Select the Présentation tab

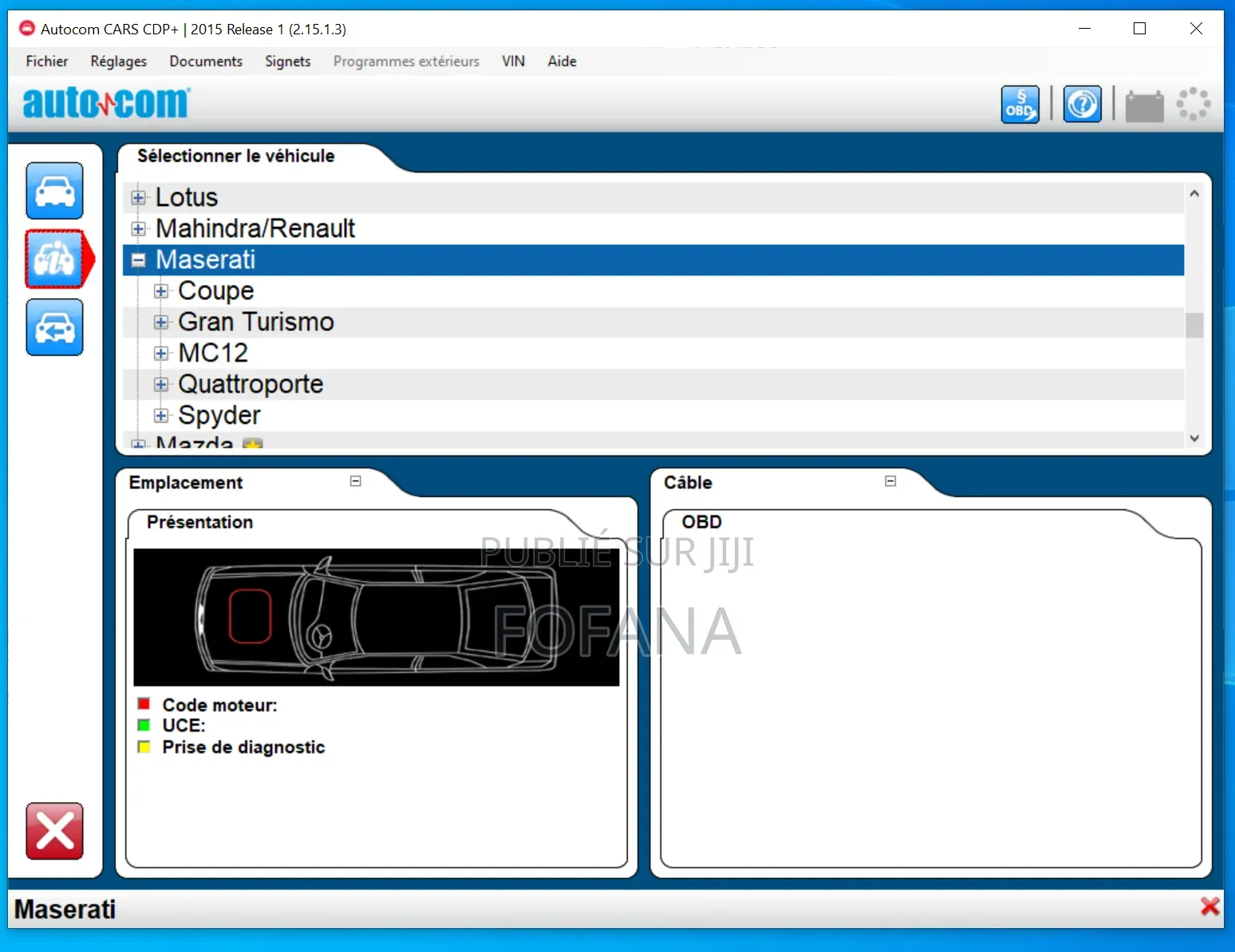tap(200, 522)
